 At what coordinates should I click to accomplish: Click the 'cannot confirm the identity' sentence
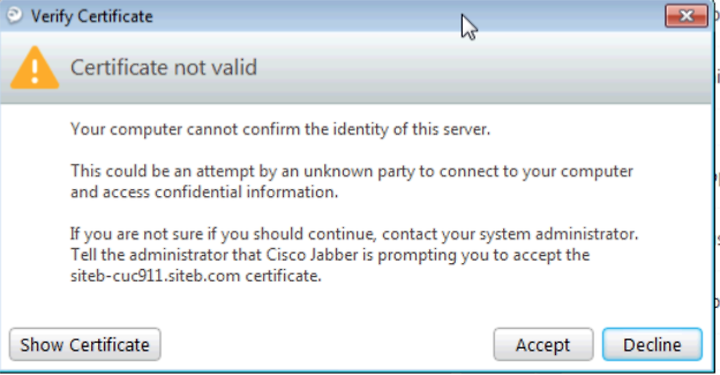[x=280, y=129]
